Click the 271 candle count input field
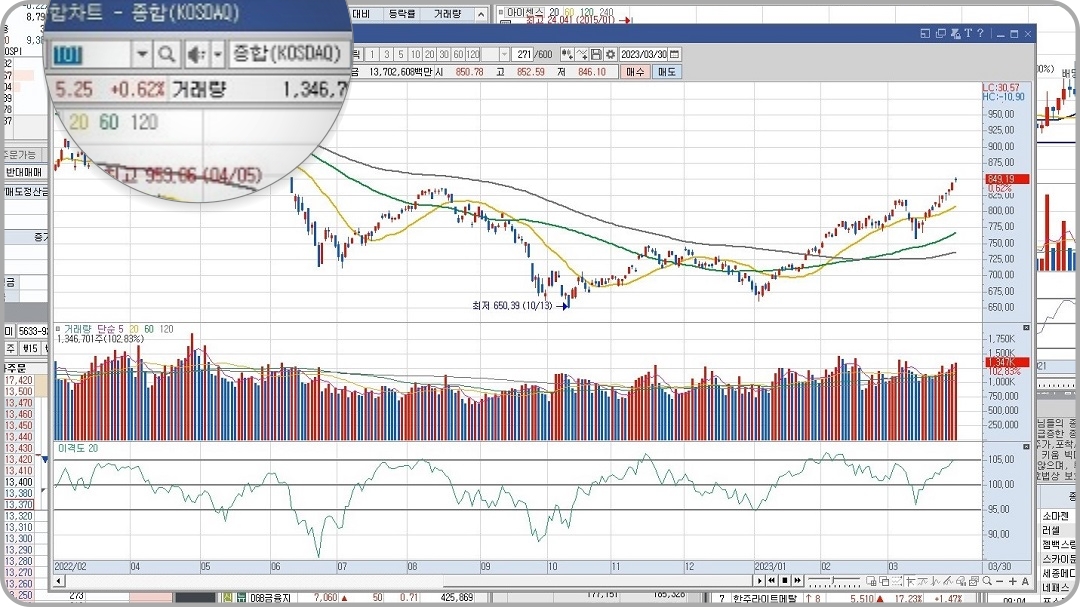 point(523,54)
